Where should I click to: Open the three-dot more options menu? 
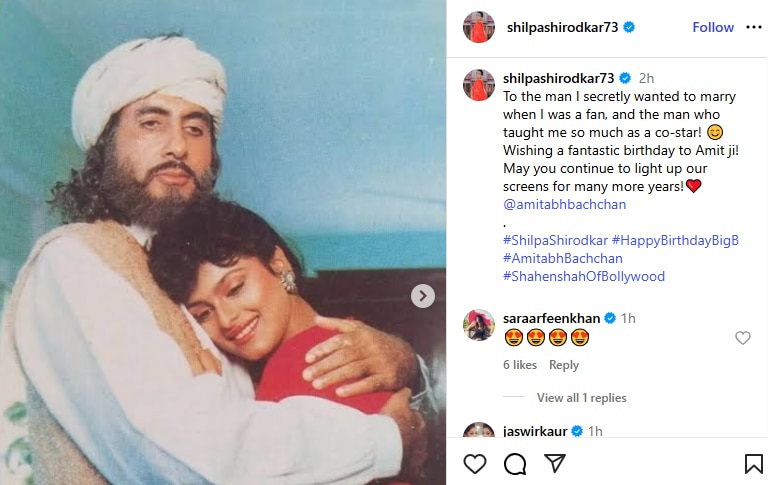pos(754,27)
